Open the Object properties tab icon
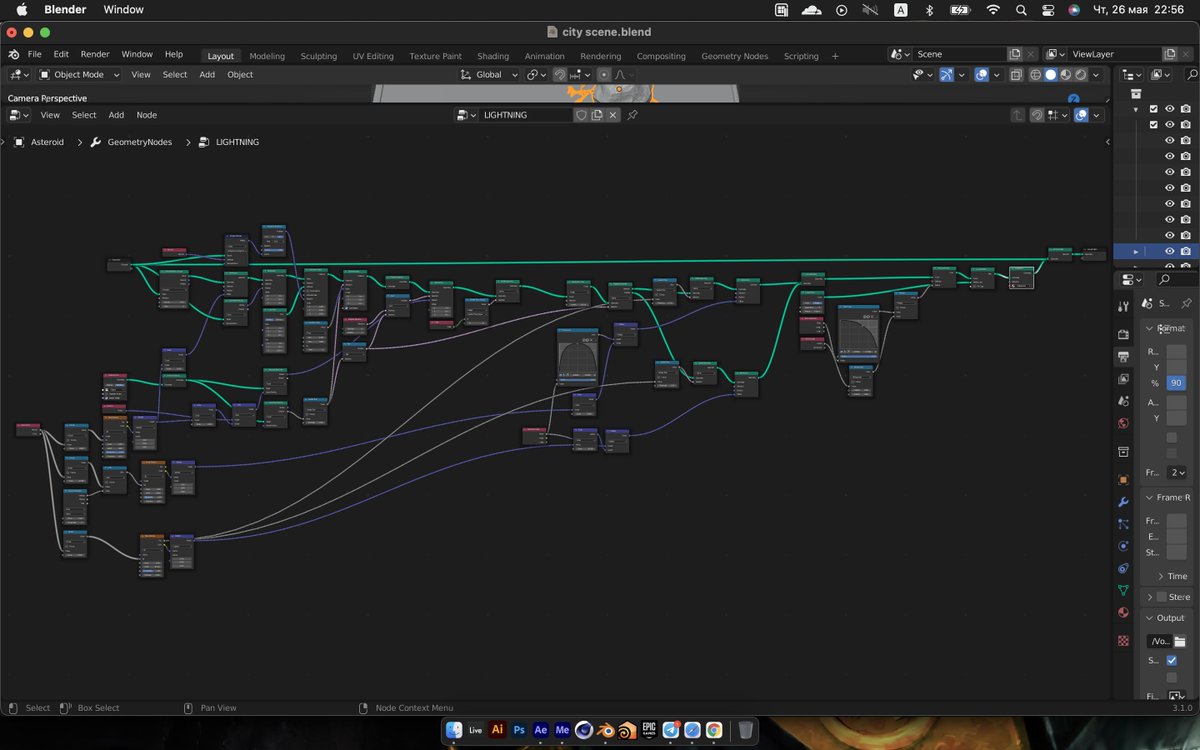The height and width of the screenshot is (750, 1200). [1123, 479]
